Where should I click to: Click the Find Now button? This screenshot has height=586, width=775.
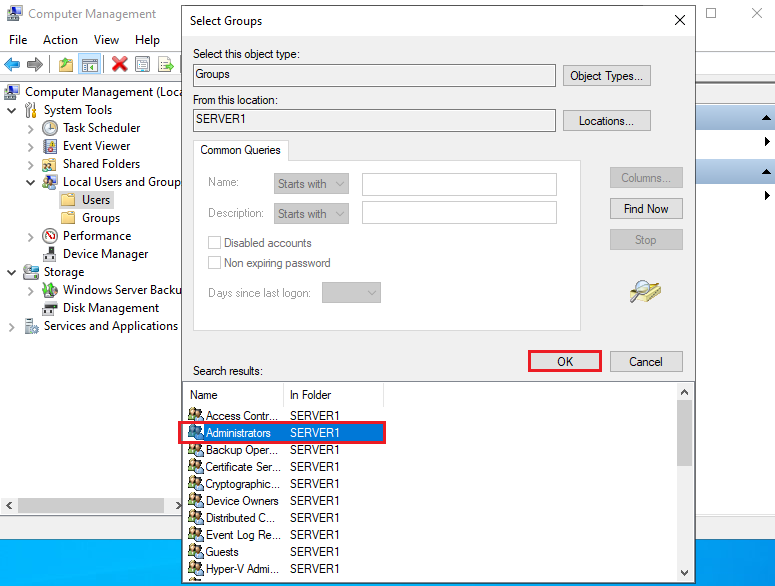(x=646, y=209)
